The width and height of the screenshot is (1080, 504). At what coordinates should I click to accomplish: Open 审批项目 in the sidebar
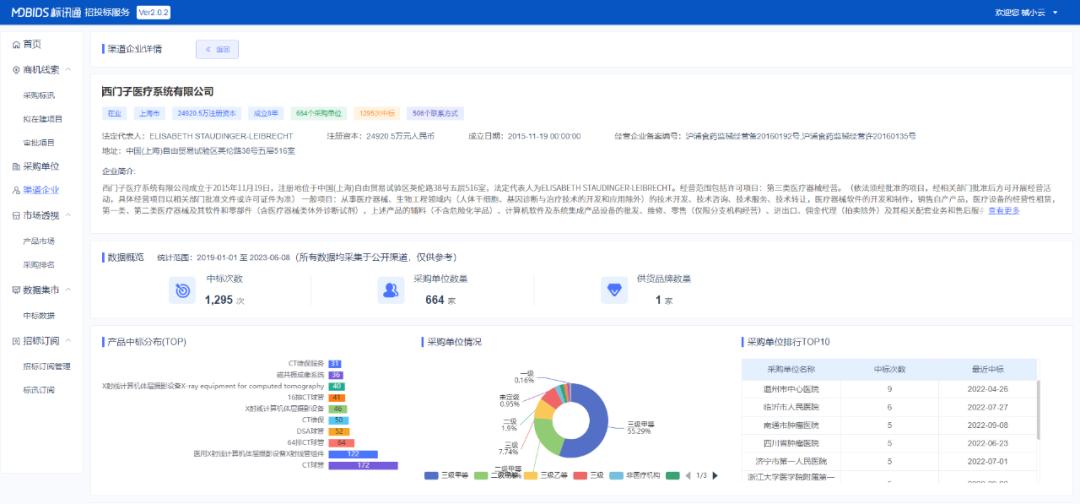pos(39,143)
